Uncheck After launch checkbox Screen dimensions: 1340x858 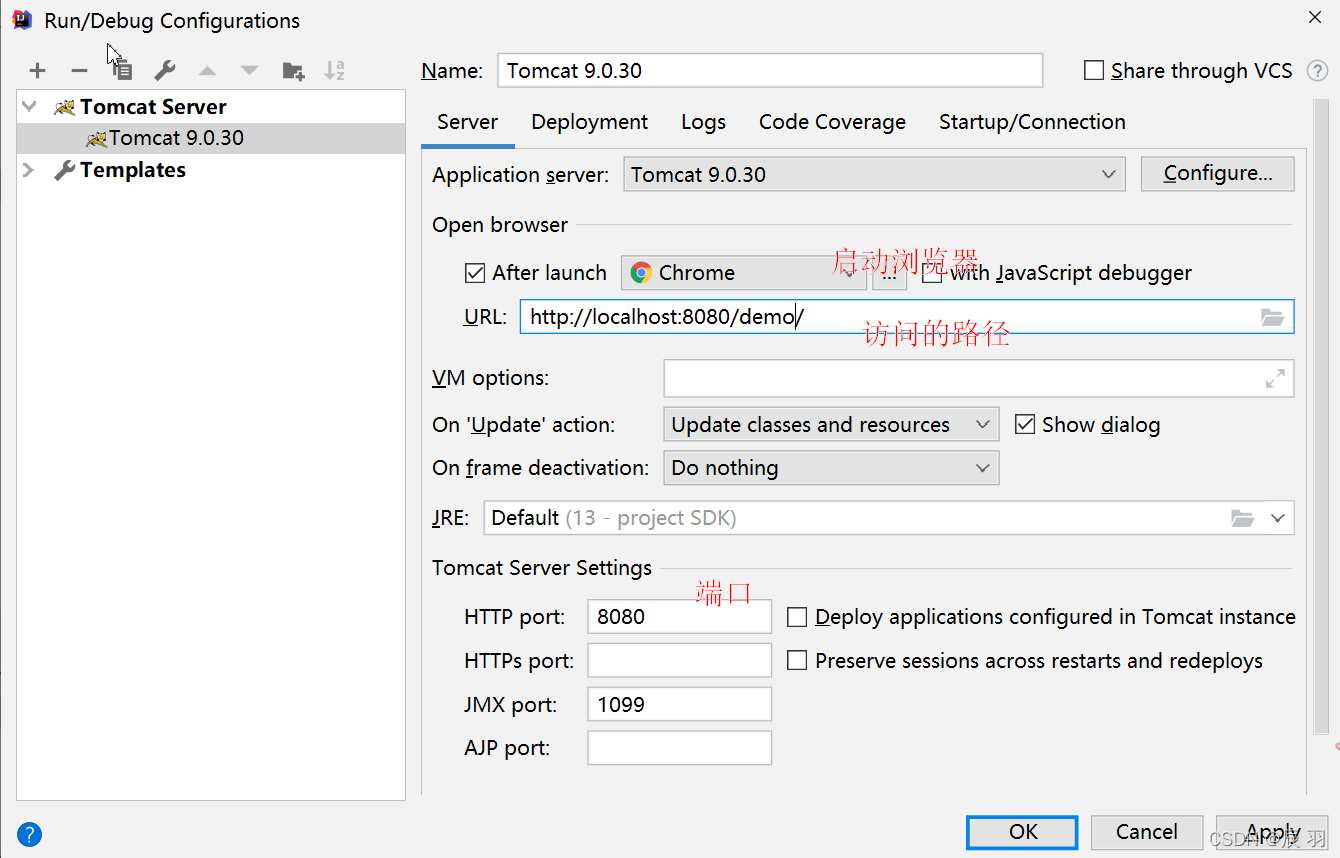click(475, 273)
